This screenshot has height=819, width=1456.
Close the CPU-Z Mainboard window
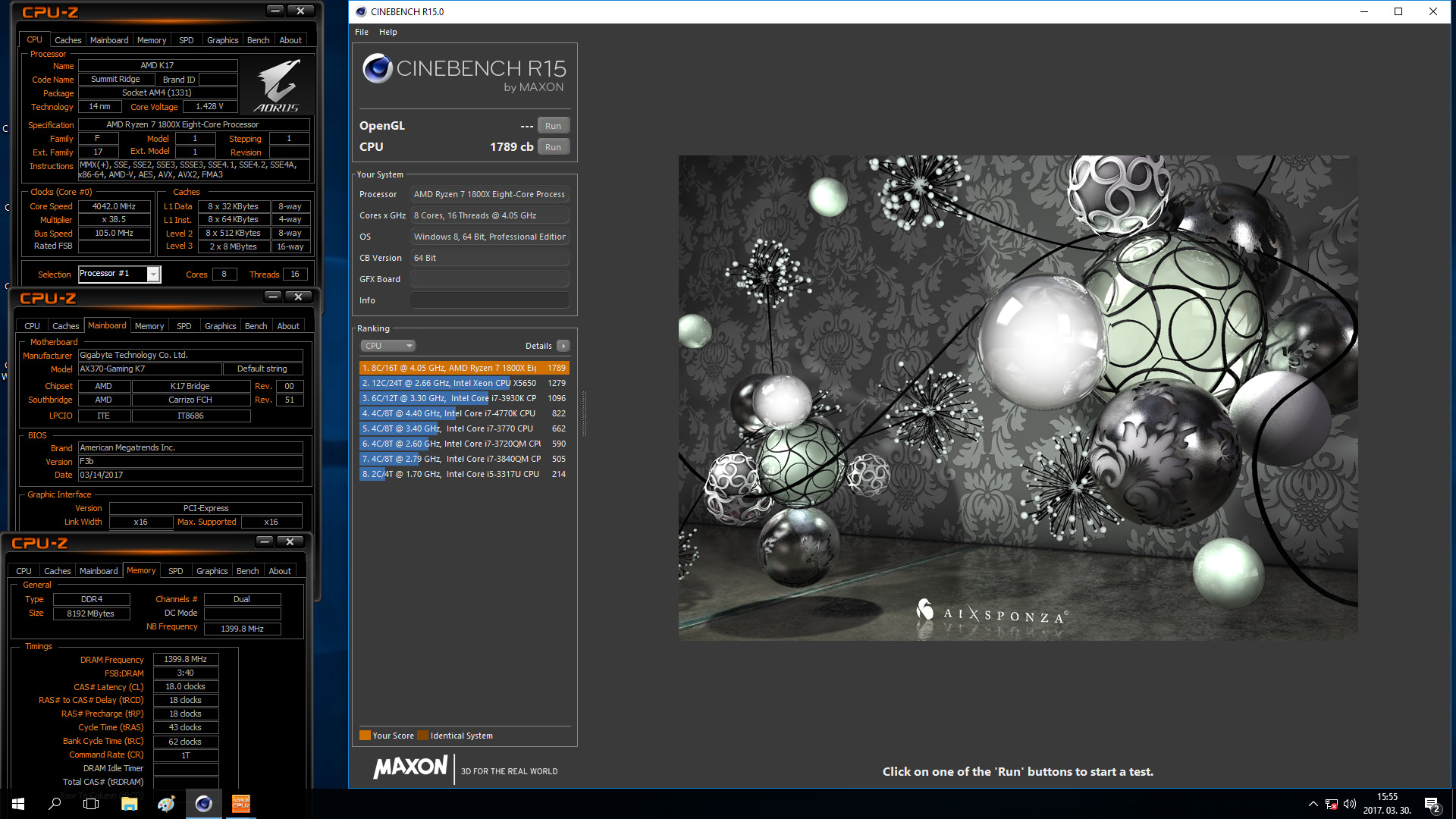pos(298,297)
